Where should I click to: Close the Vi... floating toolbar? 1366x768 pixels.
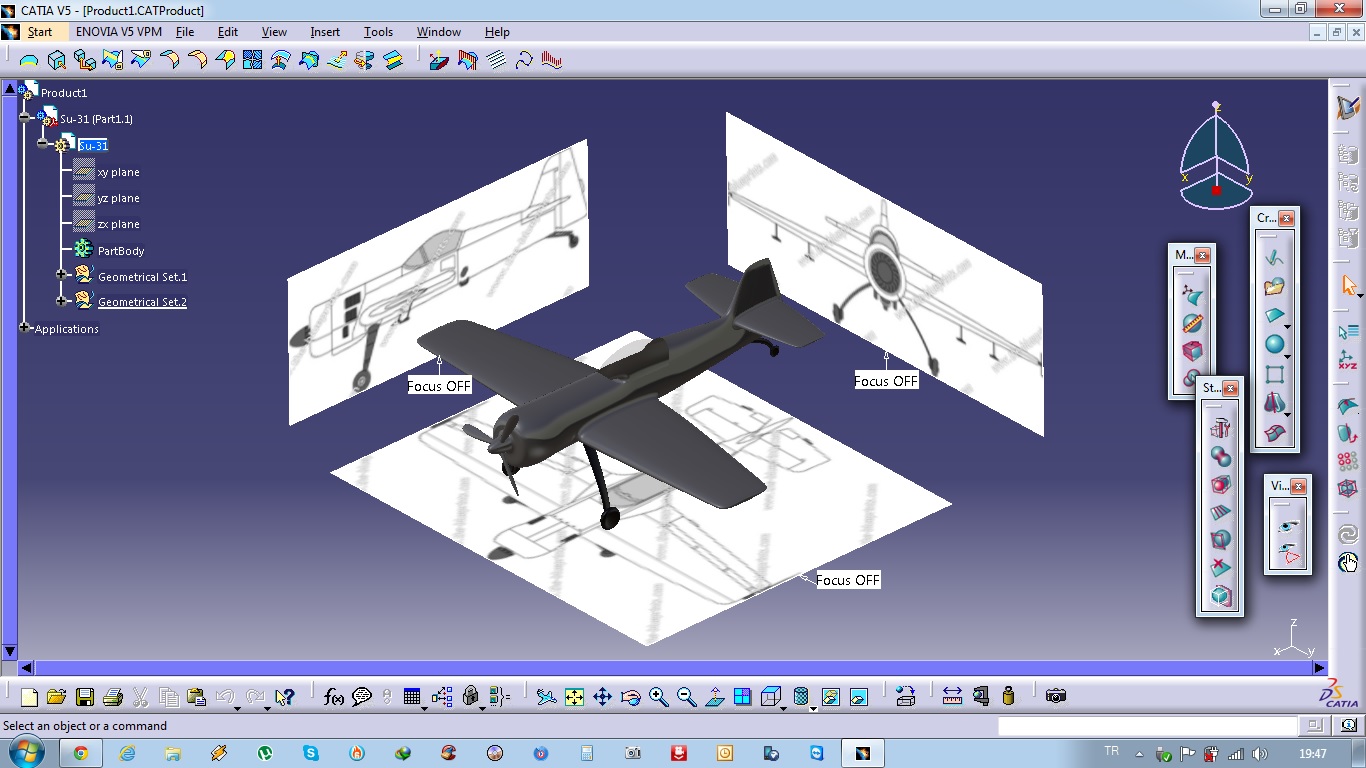pos(1298,486)
